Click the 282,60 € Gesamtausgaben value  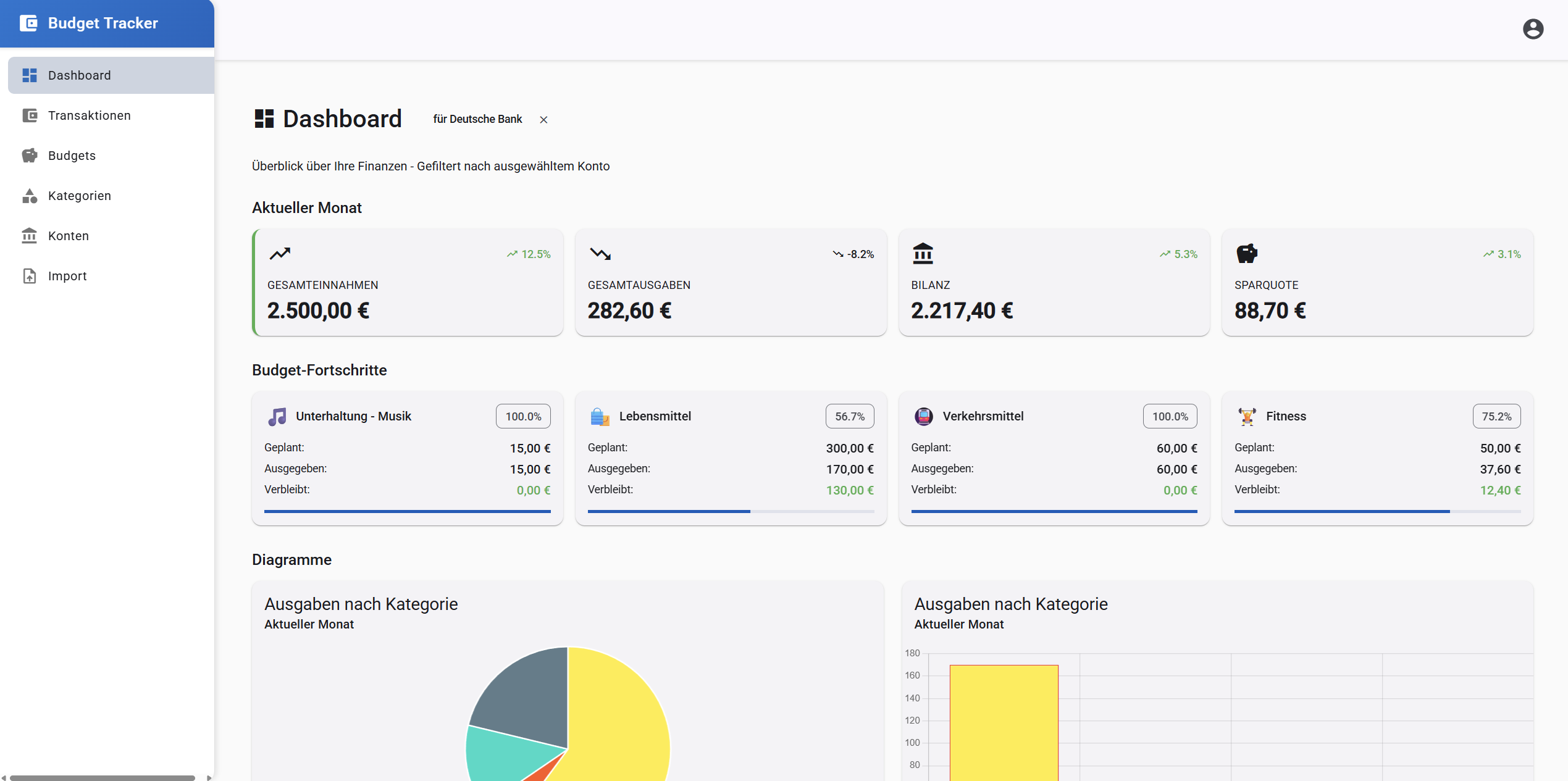629,311
